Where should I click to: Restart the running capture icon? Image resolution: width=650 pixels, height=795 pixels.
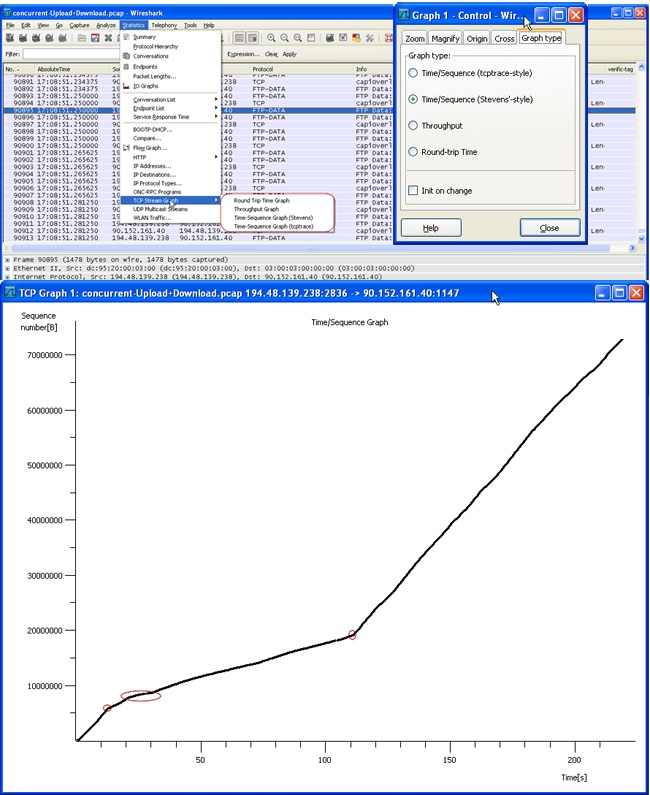point(62,38)
